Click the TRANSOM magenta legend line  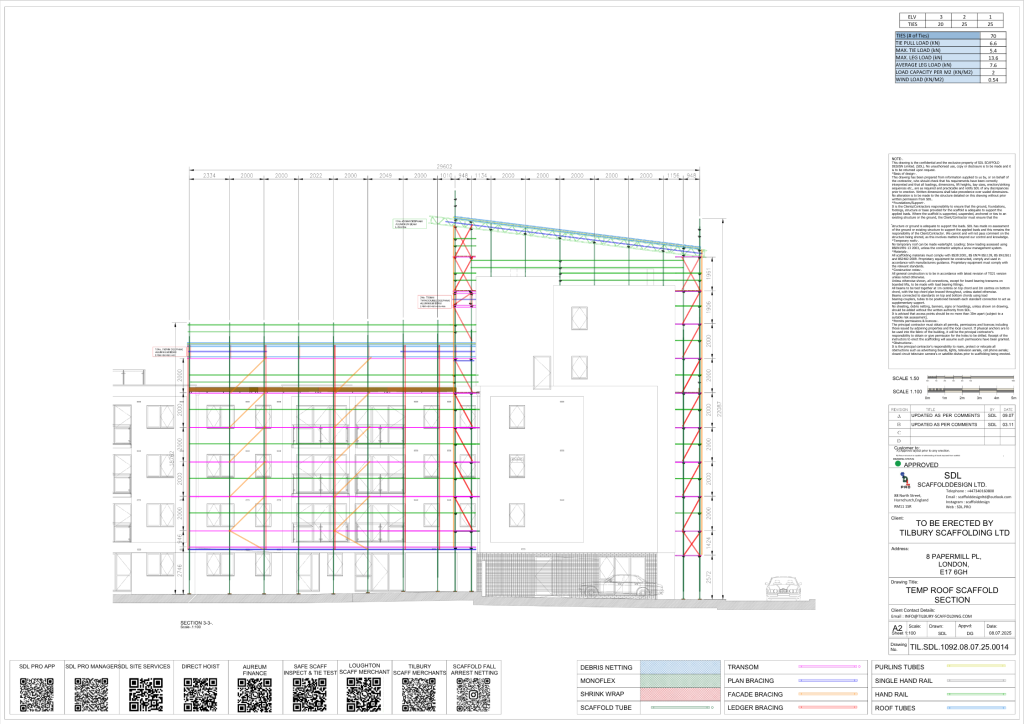pos(829,667)
